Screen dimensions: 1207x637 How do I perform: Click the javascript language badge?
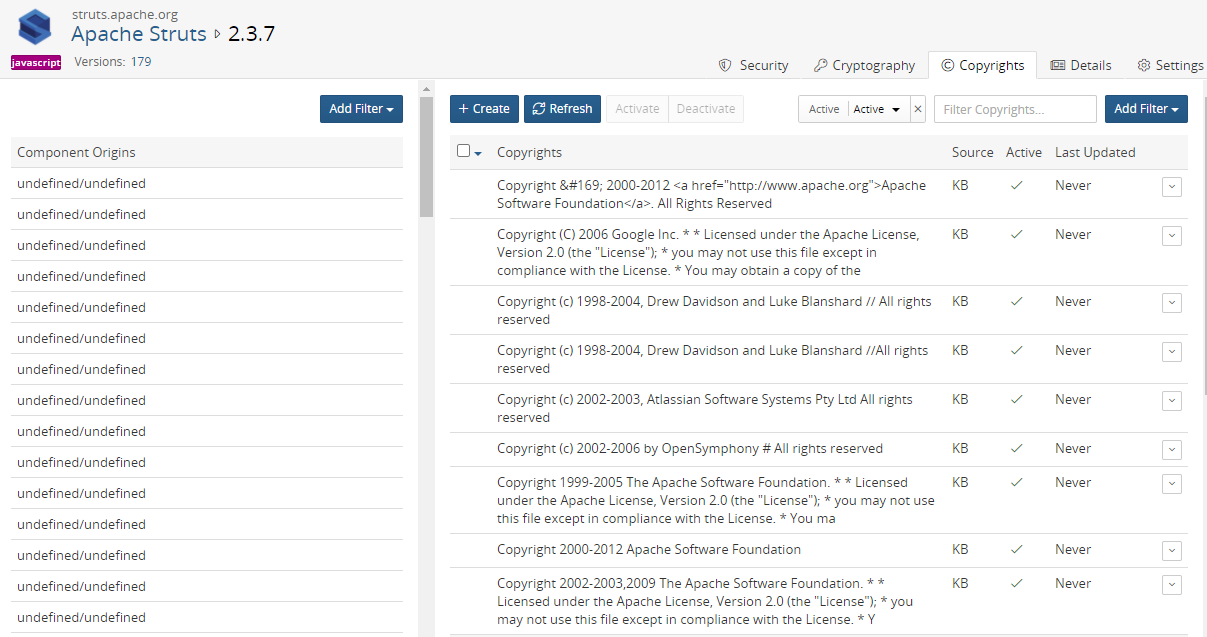click(36, 62)
